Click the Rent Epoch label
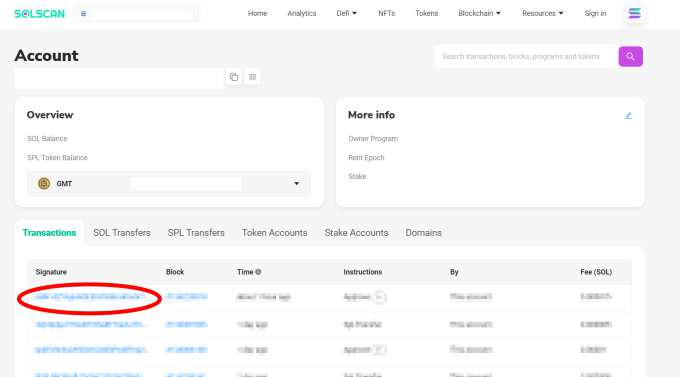The image size is (680, 377). coord(366,157)
